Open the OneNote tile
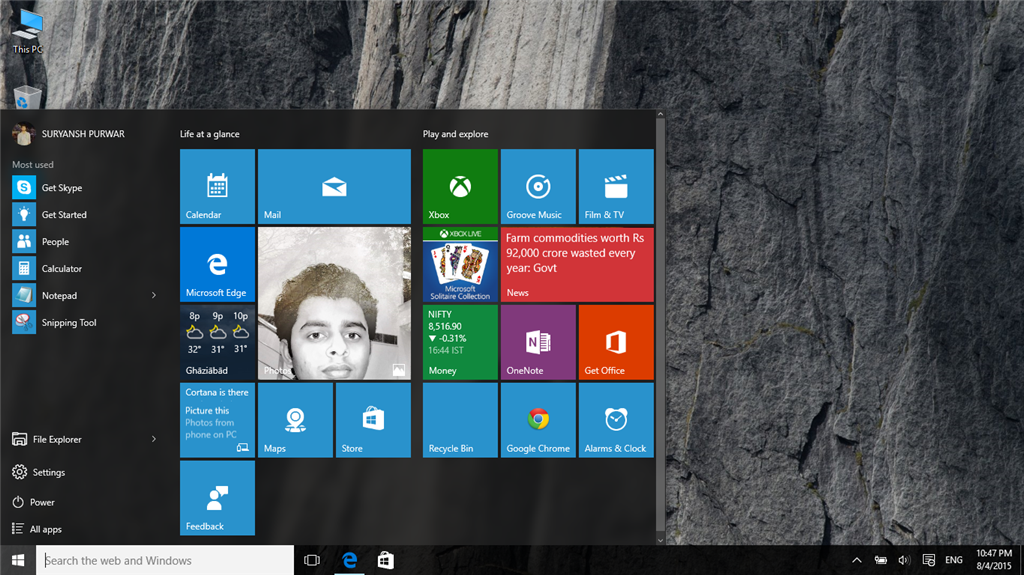The width and height of the screenshot is (1024, 575). click(x=538, y=342)
